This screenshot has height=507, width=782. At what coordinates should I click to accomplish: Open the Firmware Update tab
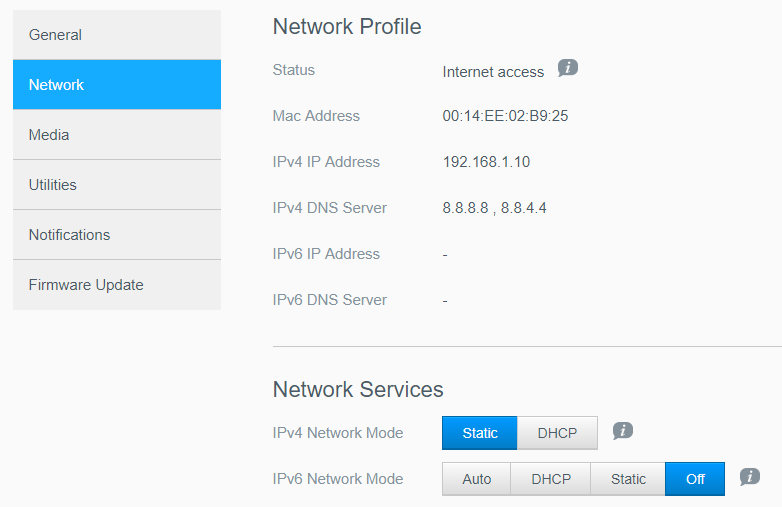117,285
